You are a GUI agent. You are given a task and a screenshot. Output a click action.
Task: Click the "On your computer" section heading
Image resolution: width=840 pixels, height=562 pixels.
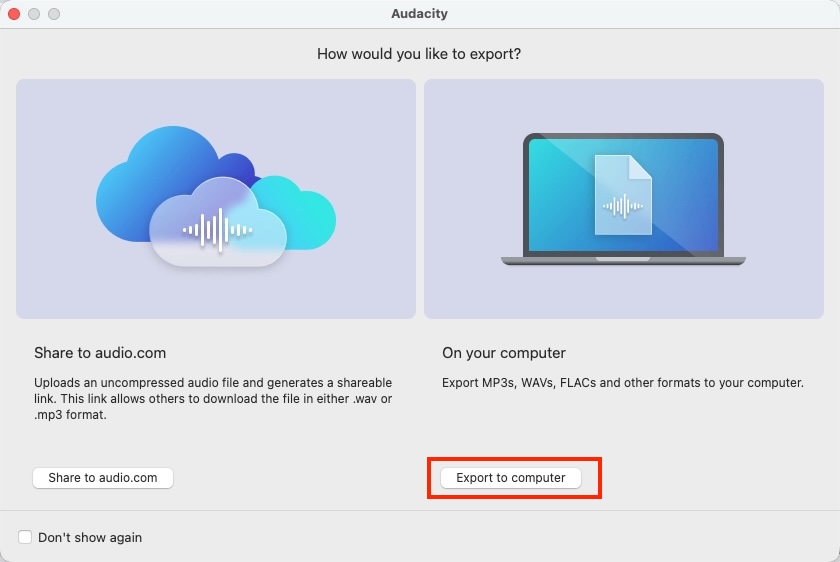pyautogui.click(x=504, y=353)
